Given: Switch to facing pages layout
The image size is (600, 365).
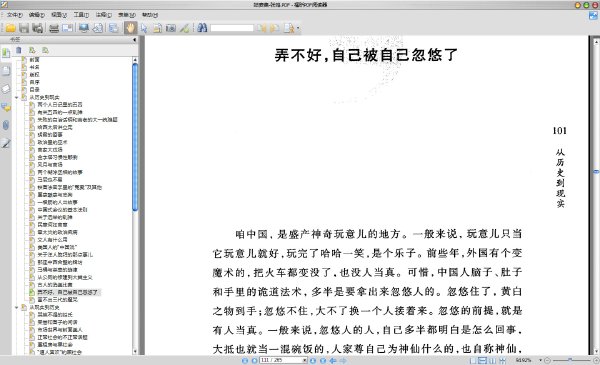Looking at the screenshot, I should pos(492,360).
